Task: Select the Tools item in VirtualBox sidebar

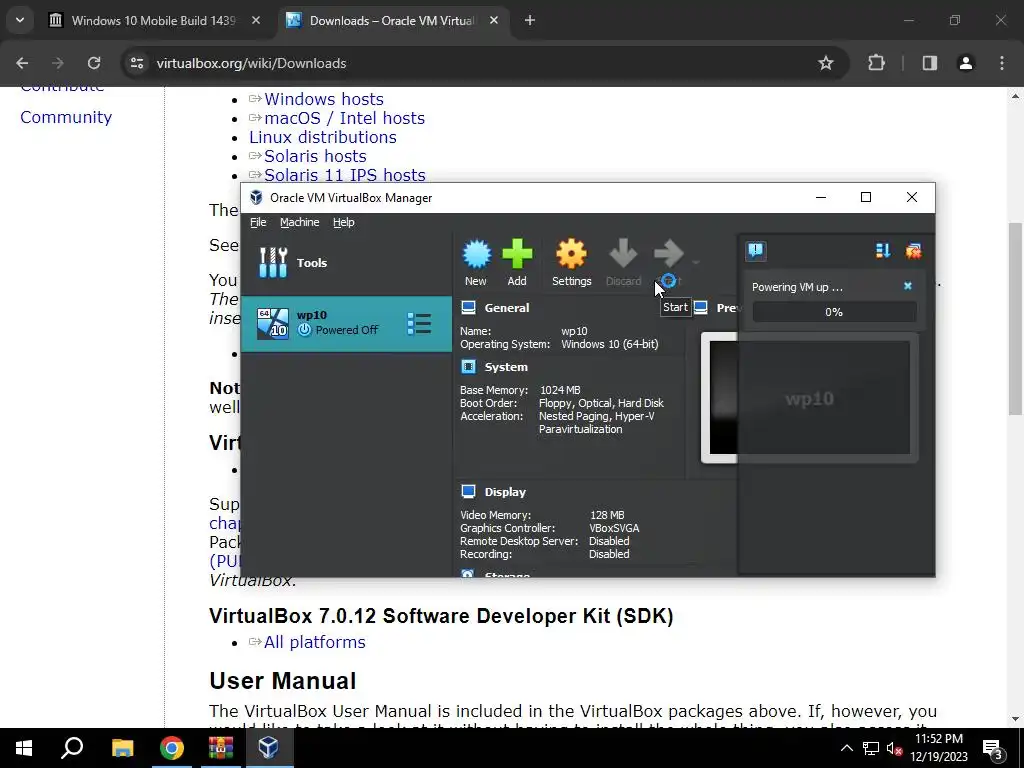Action: click(346, 263)
